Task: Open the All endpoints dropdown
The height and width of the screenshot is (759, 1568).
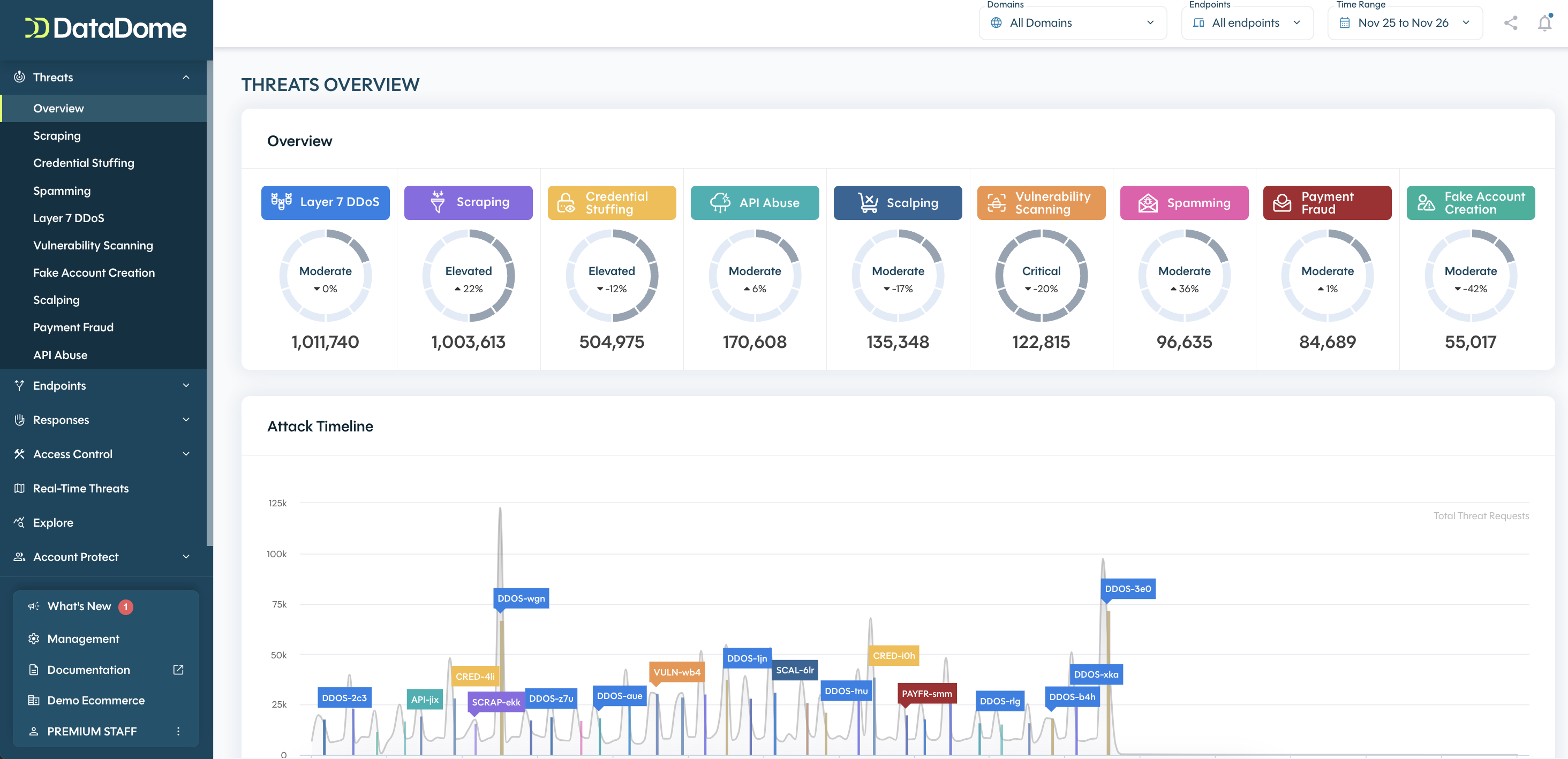Action: 1247,22
